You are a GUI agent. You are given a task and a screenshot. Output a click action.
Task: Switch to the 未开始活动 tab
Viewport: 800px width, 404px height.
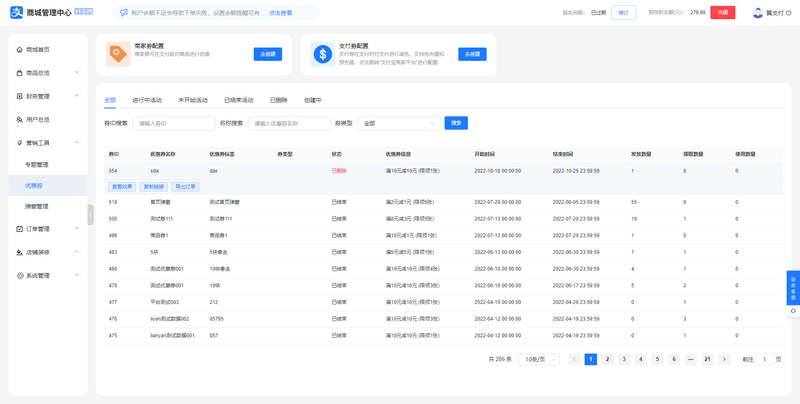pos(193,100)
